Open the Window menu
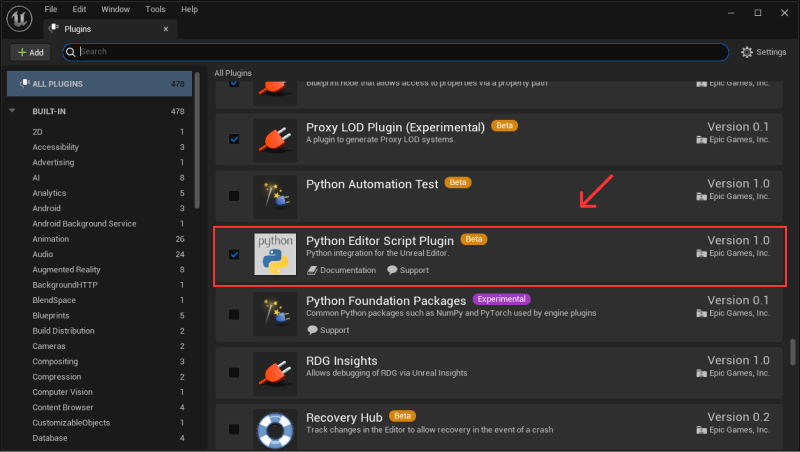The width and height of the screenshot is (800, 452). pyautogui.click(x=115, y=9)
